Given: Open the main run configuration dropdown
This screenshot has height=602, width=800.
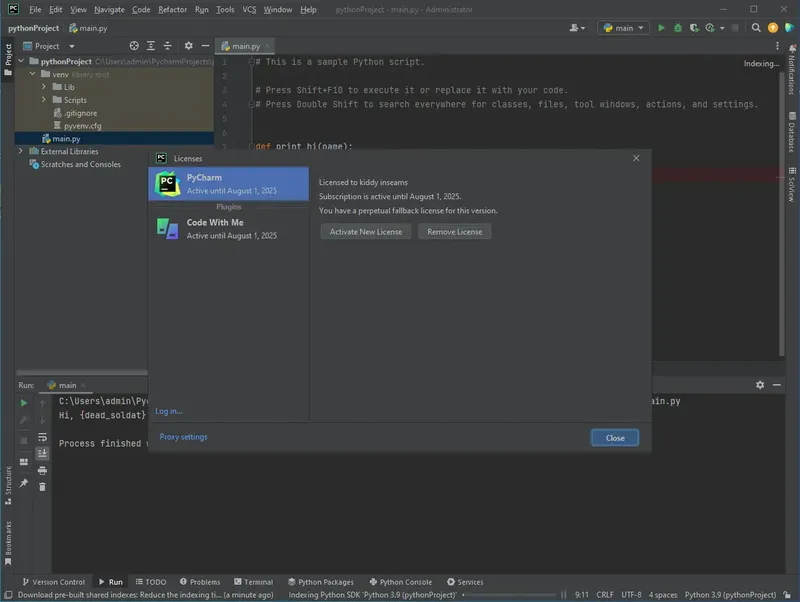Looking at the screenshot, I should pos(623,28).
